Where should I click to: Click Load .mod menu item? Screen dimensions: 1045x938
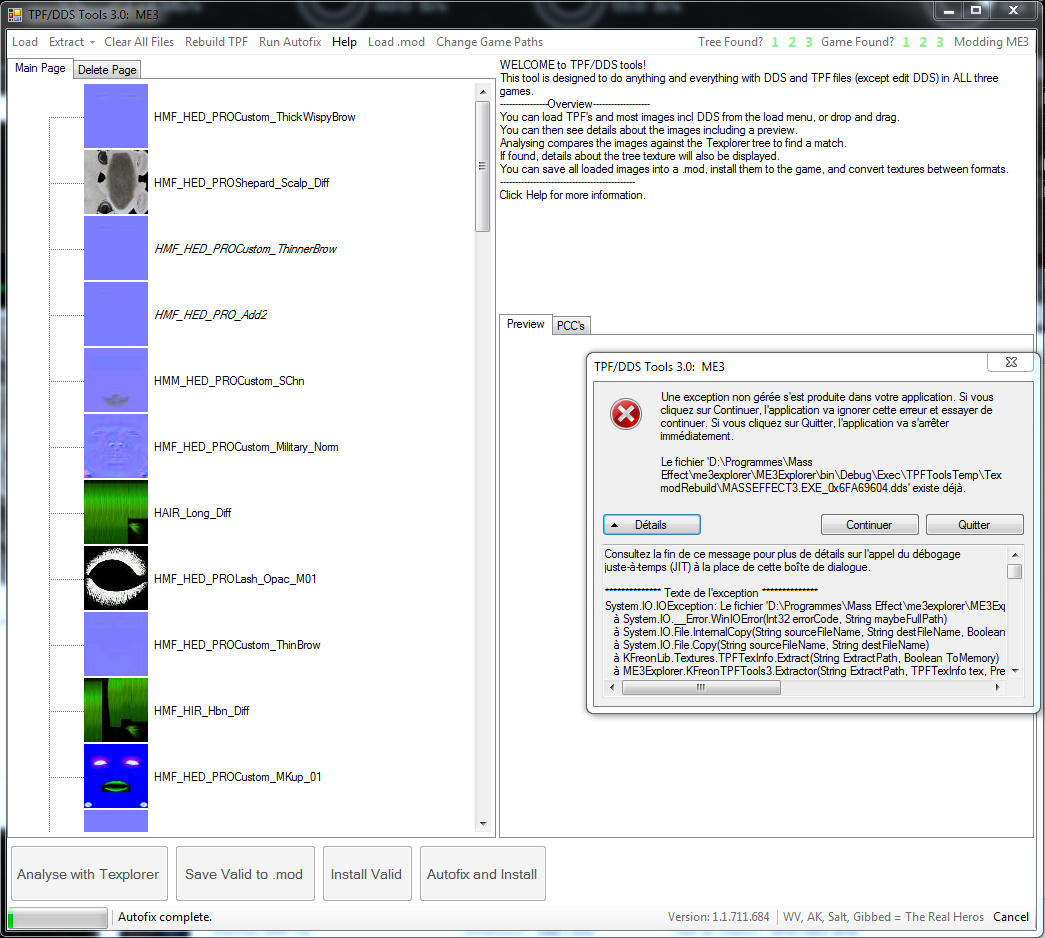[396, 42]
